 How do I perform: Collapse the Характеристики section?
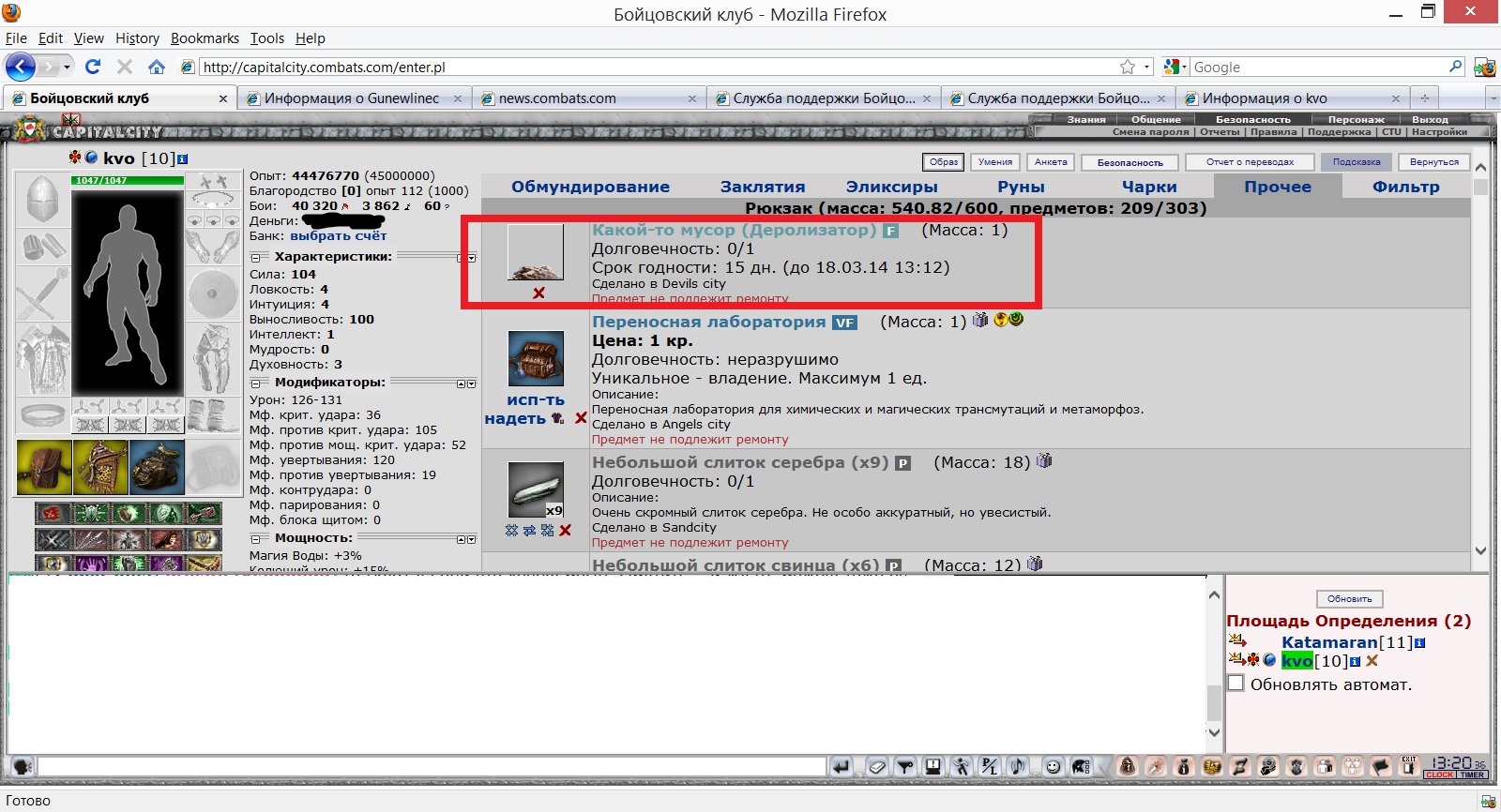click(x=256, y=258)
